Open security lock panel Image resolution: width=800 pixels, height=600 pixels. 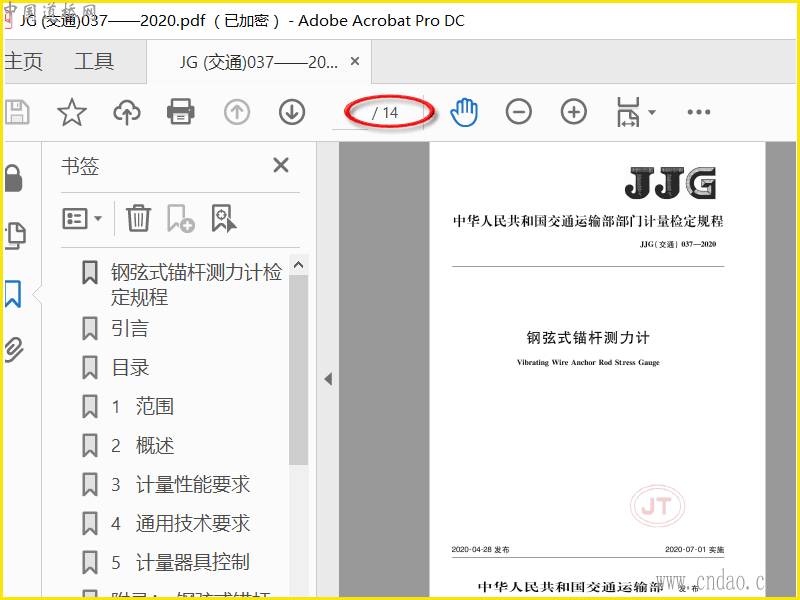click(x=14, y=178)
